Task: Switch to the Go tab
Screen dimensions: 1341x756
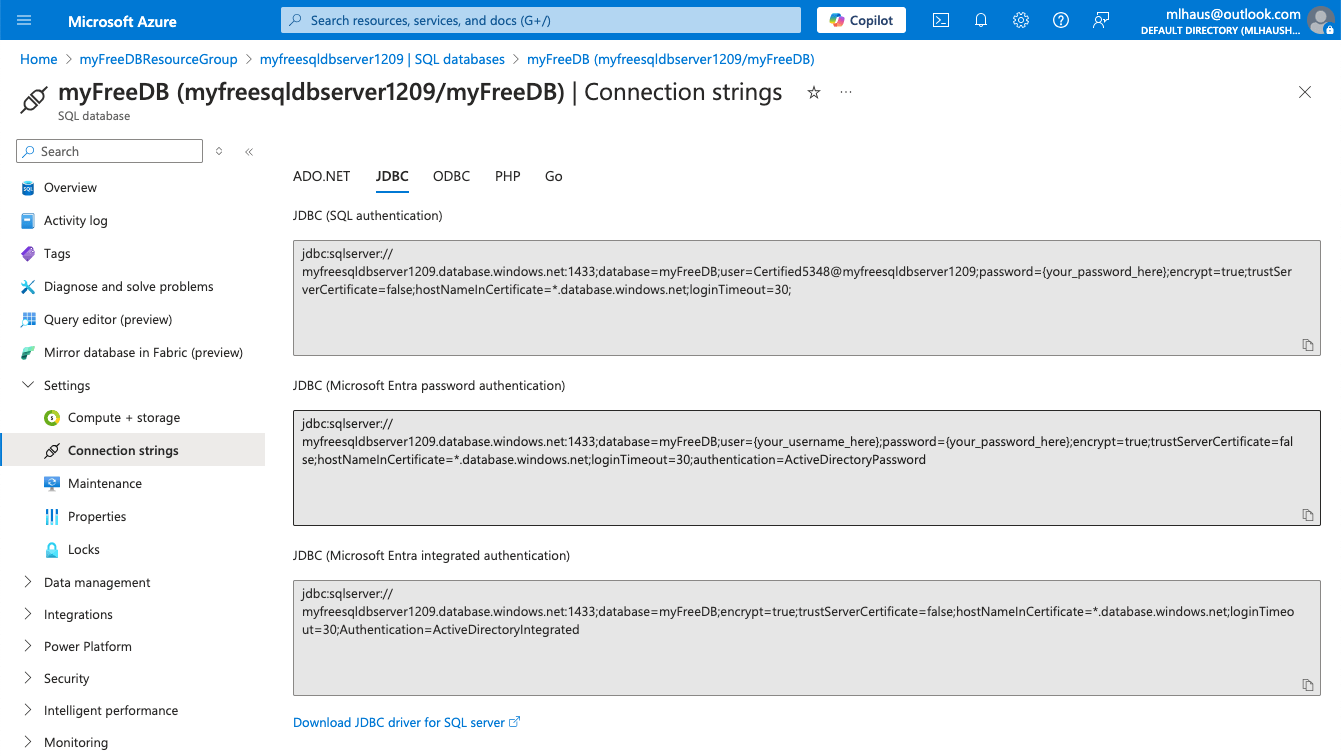Action: point(554,176)
